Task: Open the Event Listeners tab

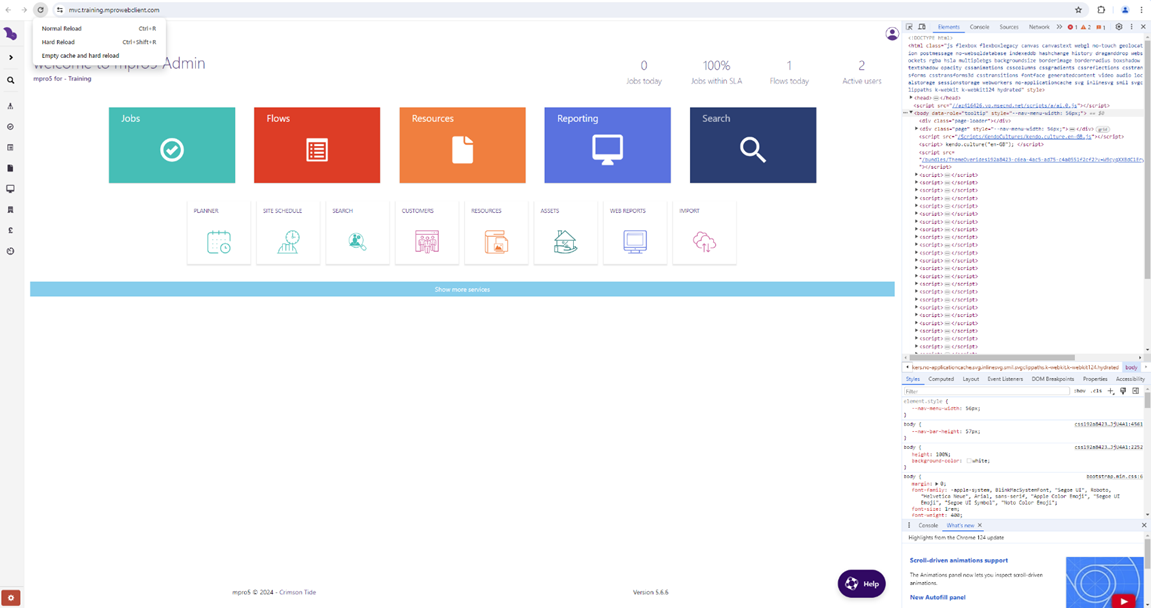Action: click(x=1005, y=379)
